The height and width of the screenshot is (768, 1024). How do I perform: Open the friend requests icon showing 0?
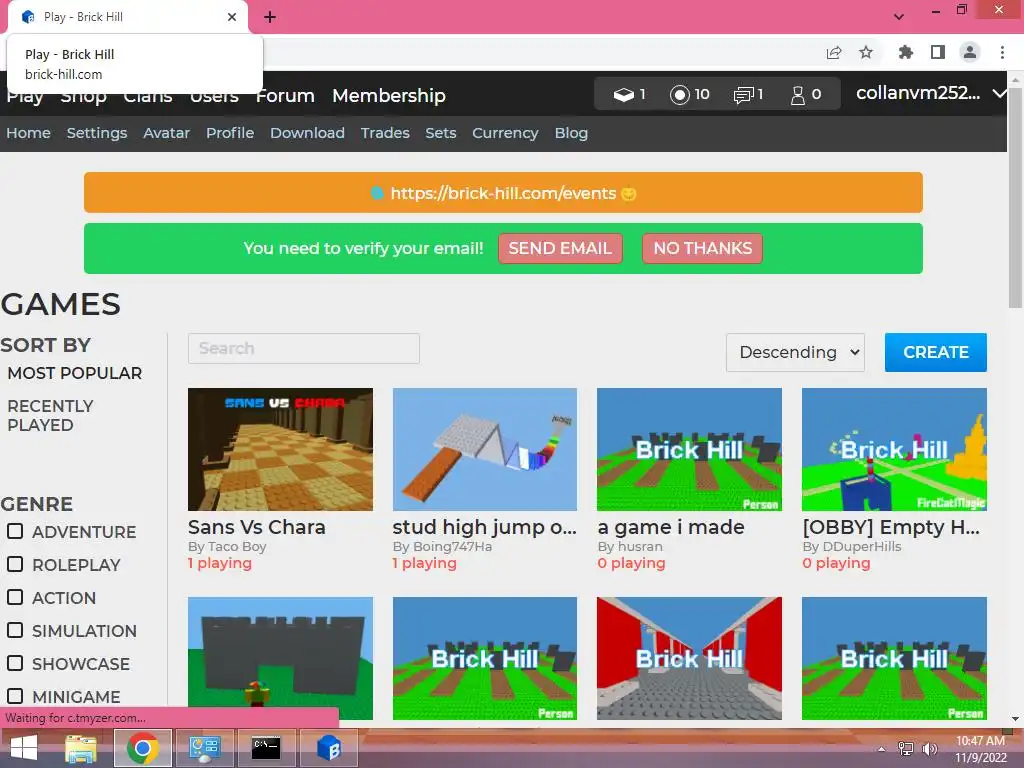[806, 95]
